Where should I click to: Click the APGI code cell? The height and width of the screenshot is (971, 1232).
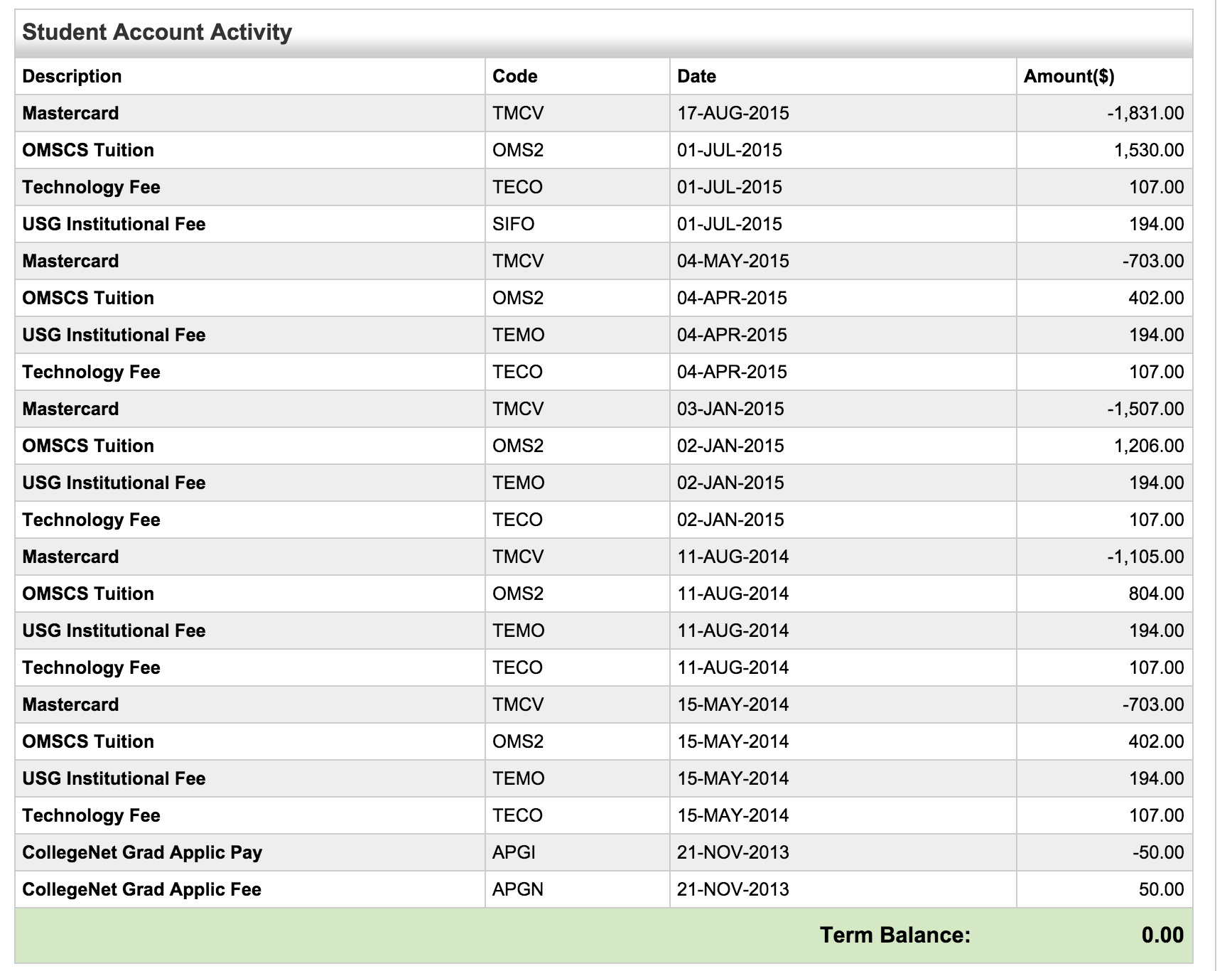tap(514, 852)
